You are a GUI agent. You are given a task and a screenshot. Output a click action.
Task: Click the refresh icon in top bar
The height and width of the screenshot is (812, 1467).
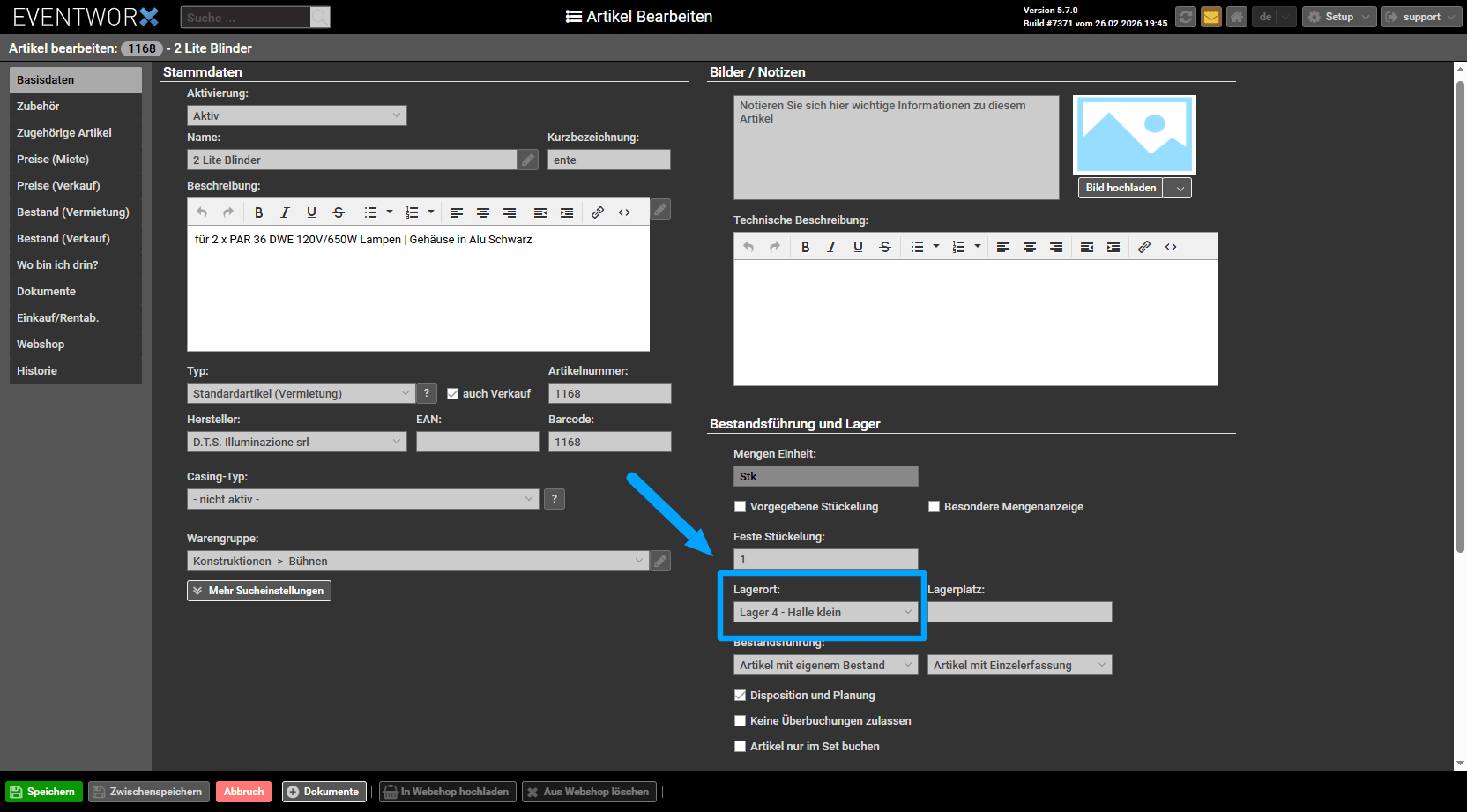click(1186, 17)
